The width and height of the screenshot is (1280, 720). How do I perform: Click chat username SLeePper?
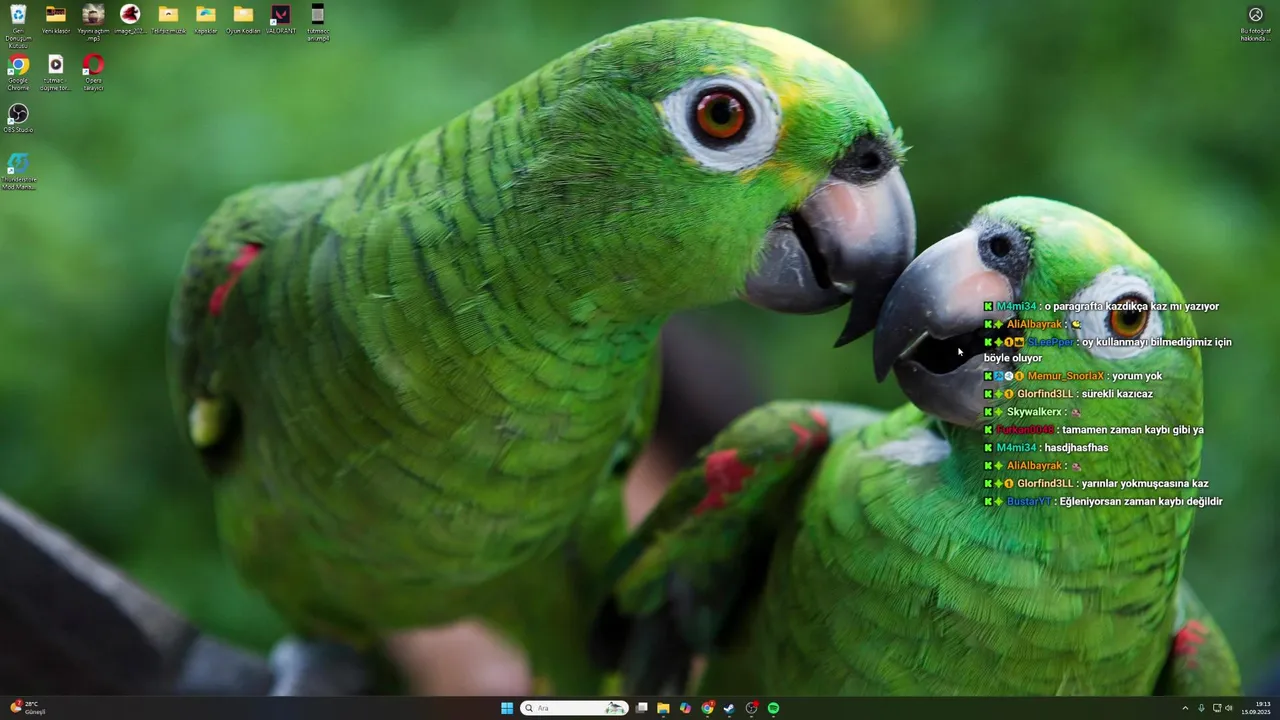[x=1050, y=342]
